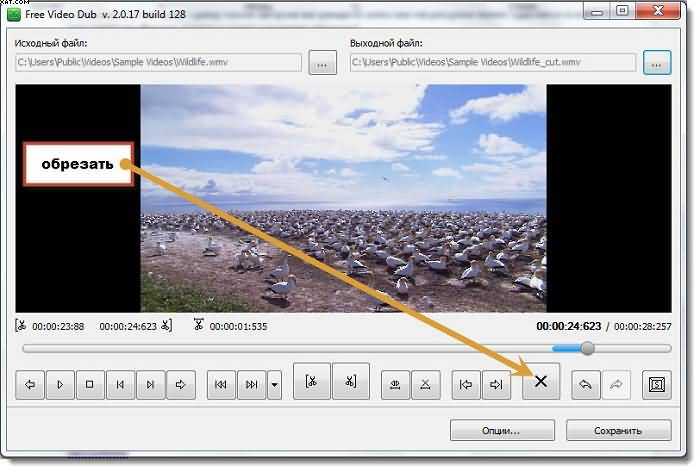Click the Сохранить button
The image size is (700, 472).
618,430
